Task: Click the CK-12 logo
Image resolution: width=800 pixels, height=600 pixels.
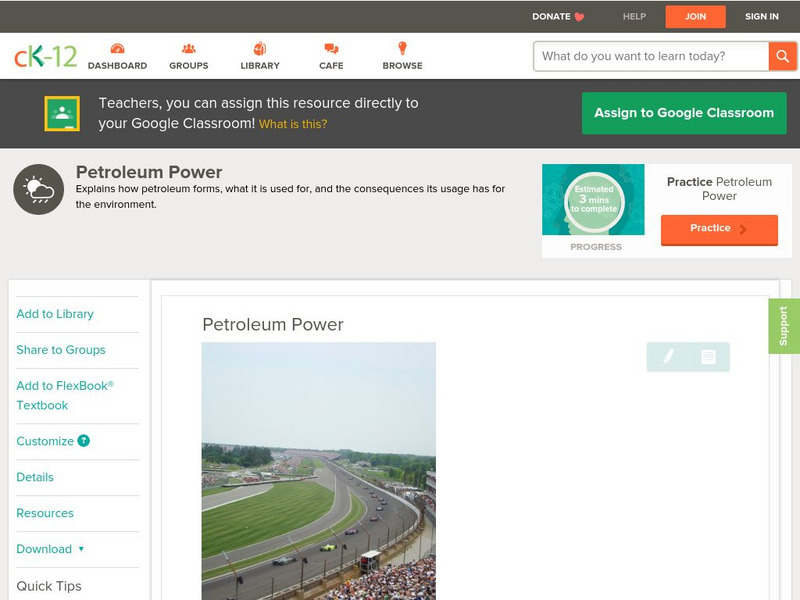Action: click(45, 56)
